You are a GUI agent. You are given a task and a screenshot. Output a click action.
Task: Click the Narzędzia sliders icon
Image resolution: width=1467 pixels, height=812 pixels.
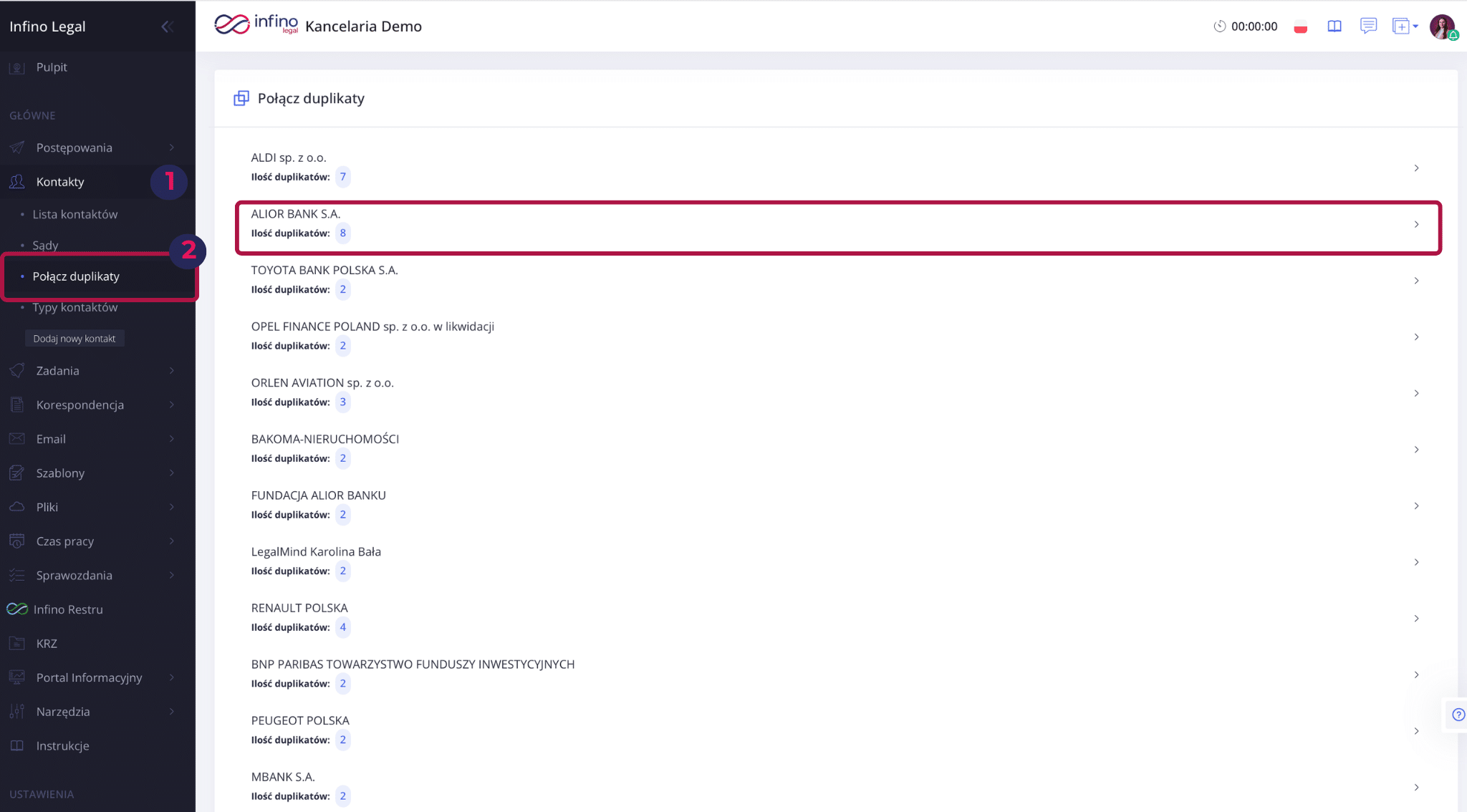[x=17, y=712]
